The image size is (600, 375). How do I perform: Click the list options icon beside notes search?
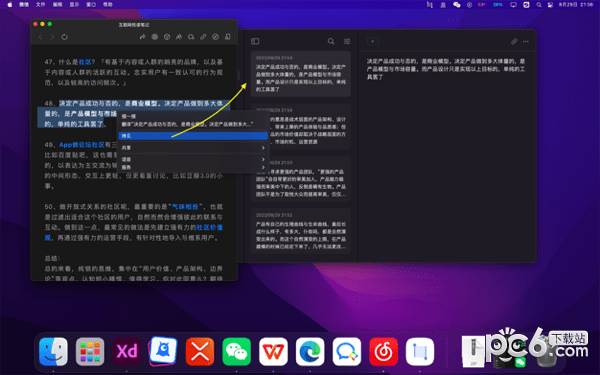click(347, 41)
